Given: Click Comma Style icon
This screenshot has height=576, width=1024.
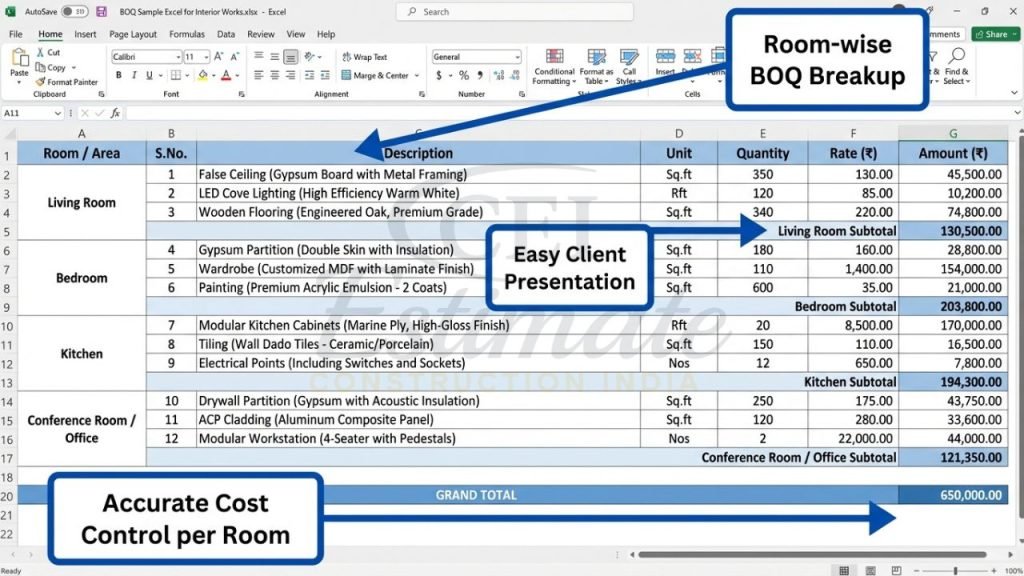Looking at the screenshot, I should point(480,76).
